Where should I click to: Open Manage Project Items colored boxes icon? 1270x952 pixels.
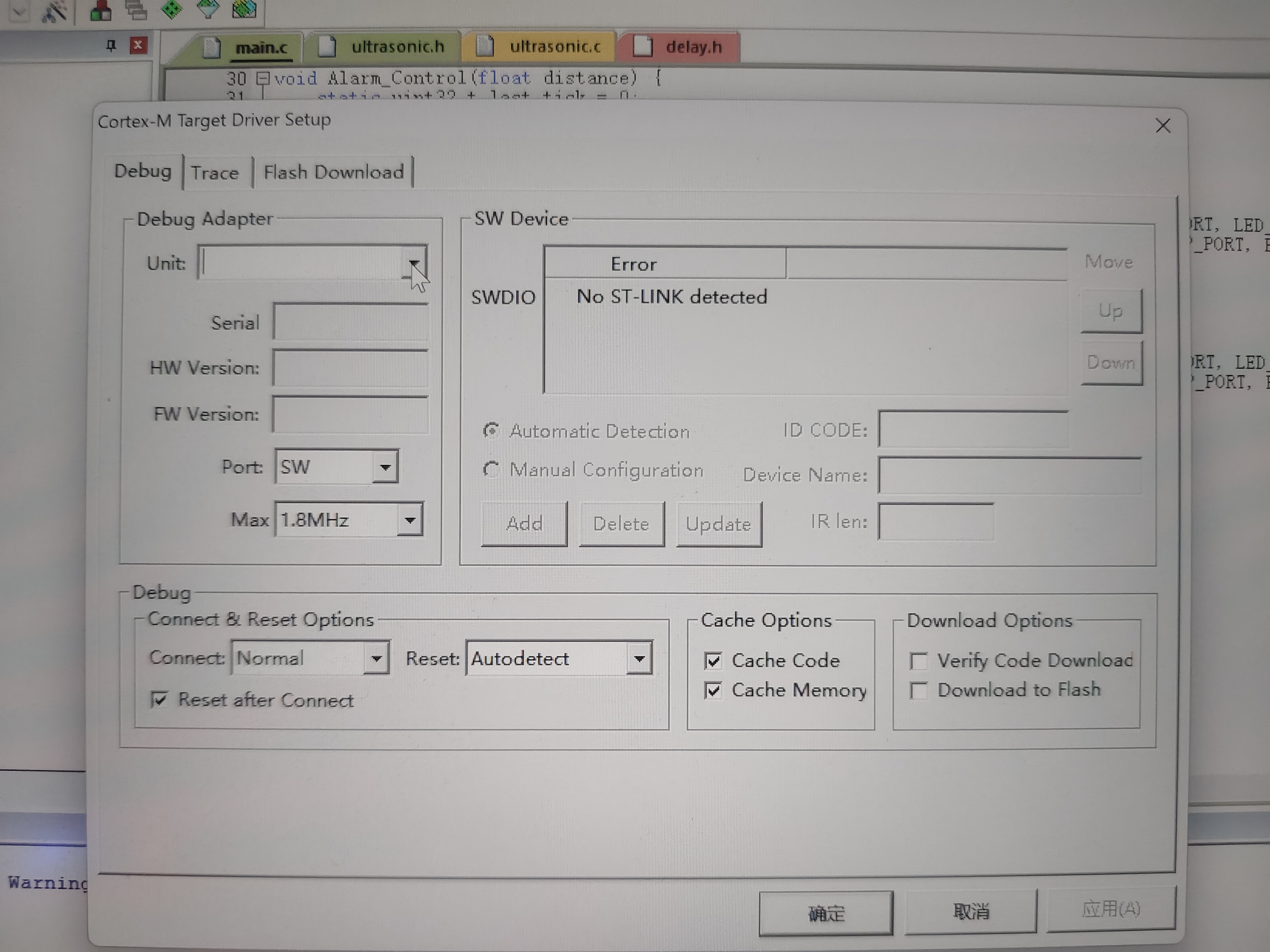click(101, 10)
